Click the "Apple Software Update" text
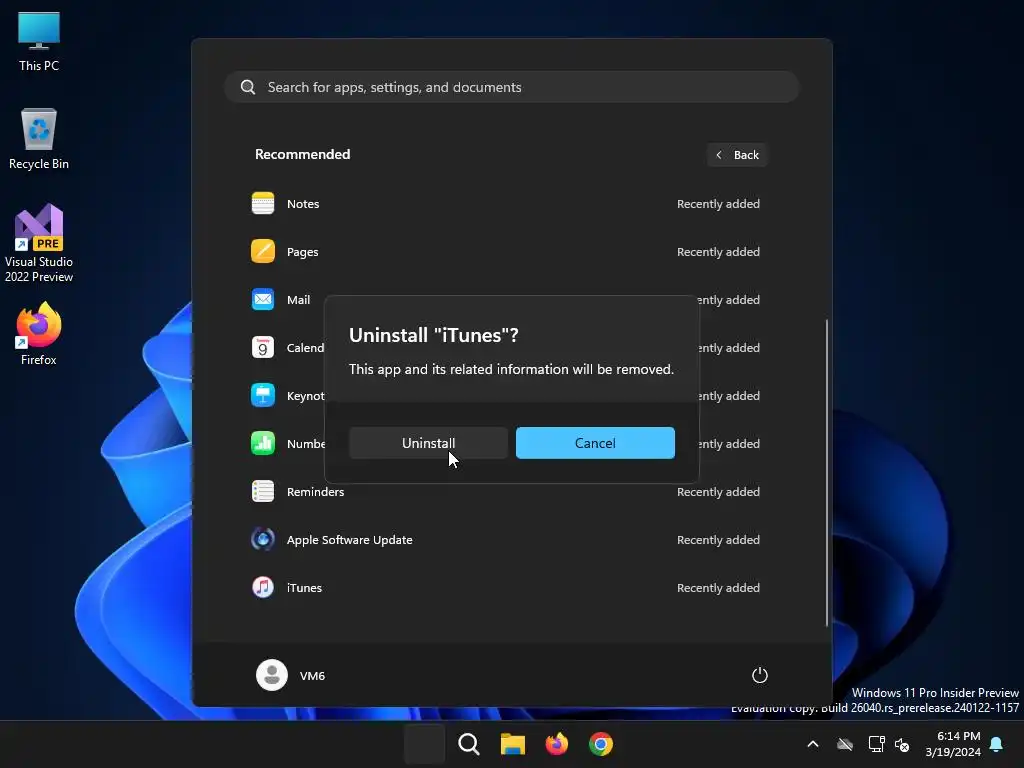Image resolution: width=1024 pixels, height=768 pixels. coord(349,540)
